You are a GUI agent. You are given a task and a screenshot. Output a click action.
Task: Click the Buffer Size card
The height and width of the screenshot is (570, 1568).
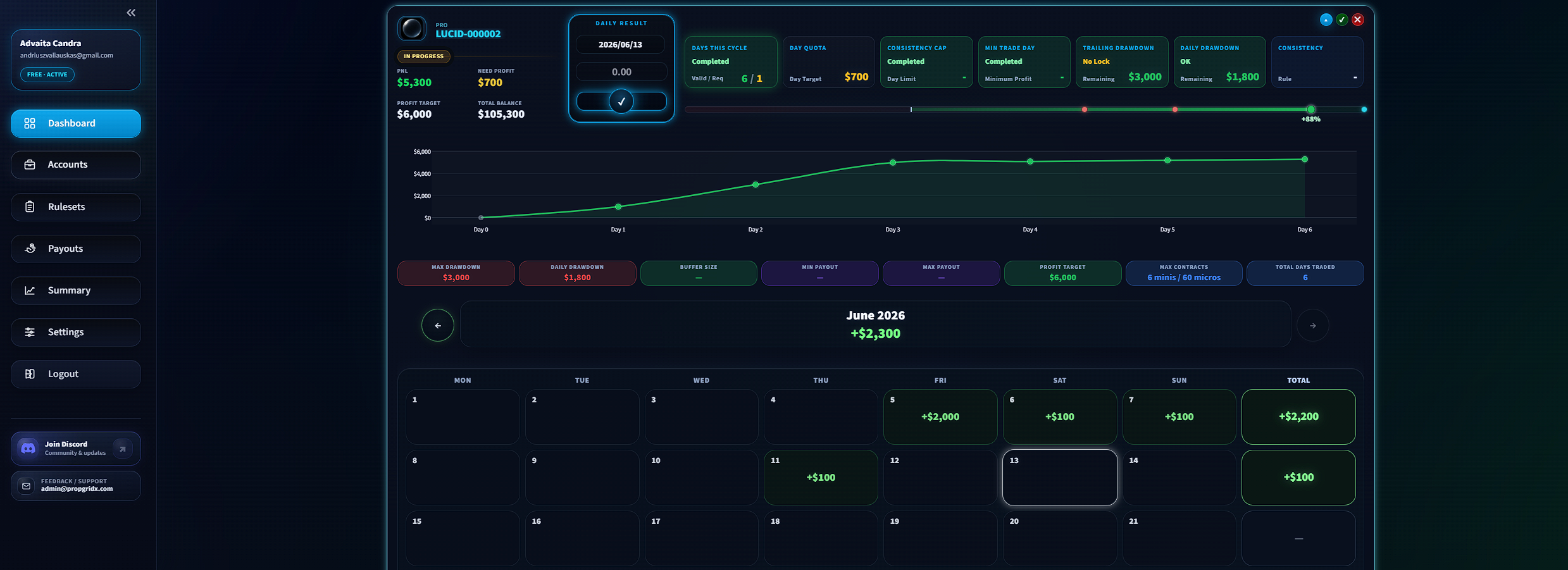[x=699, y=273]
